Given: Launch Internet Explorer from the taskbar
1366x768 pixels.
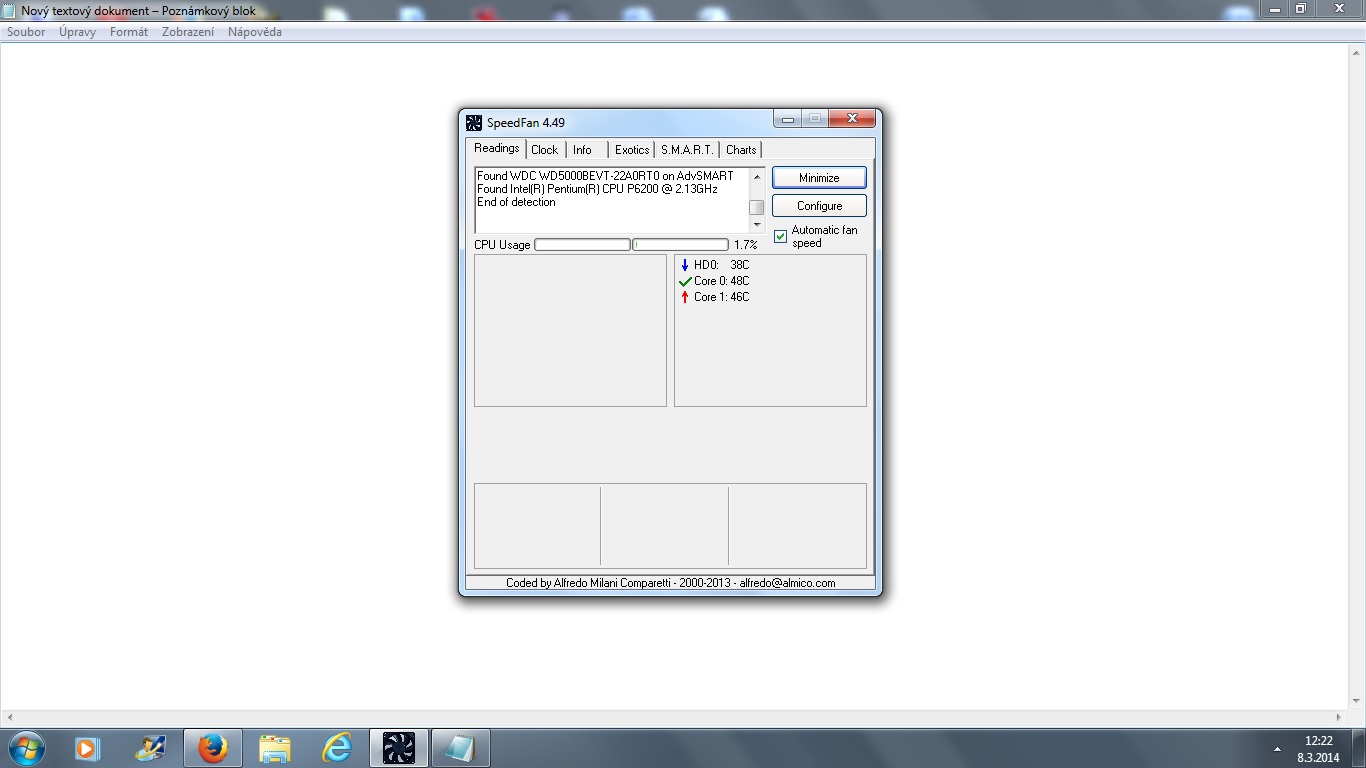Looking at the screenshot, I should tap(337, 748).
